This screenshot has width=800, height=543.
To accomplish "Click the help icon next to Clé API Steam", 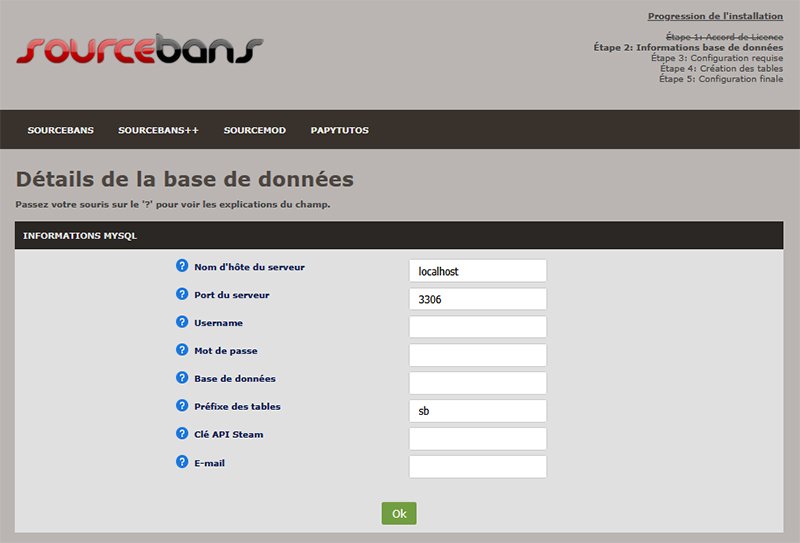I will (182, 434).
